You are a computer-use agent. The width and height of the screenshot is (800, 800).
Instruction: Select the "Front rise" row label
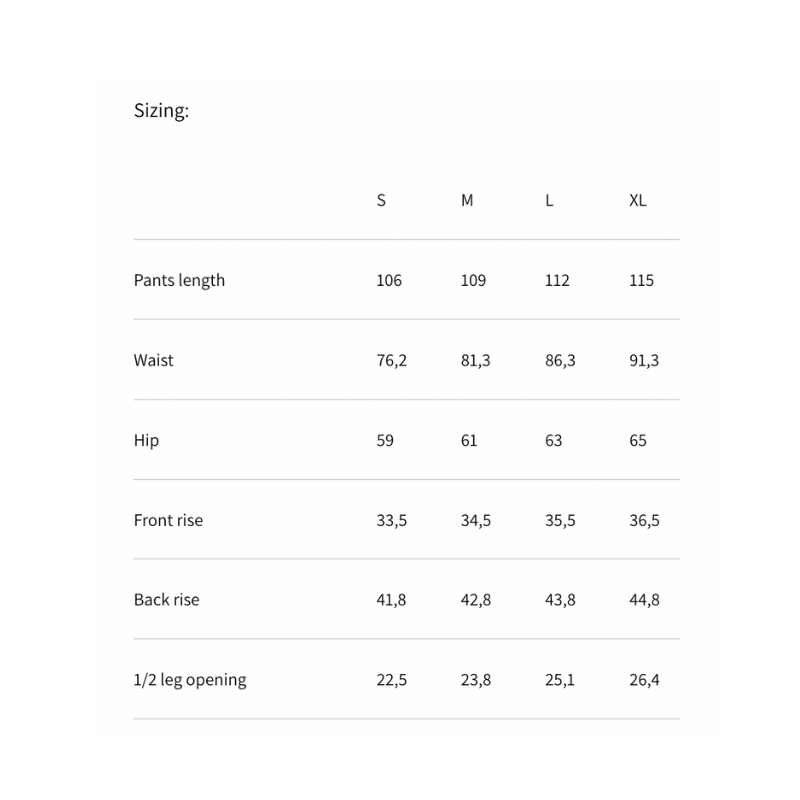coord(168,520)
